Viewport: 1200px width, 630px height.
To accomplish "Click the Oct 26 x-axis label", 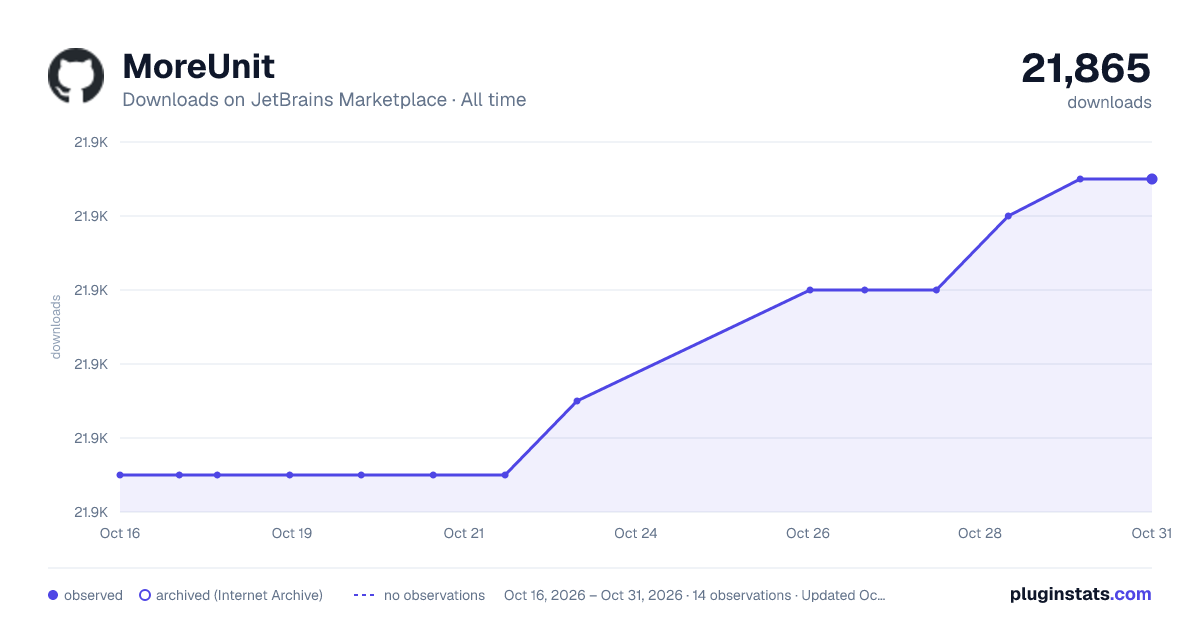I will pyautogui.click(x=808, y=533).
